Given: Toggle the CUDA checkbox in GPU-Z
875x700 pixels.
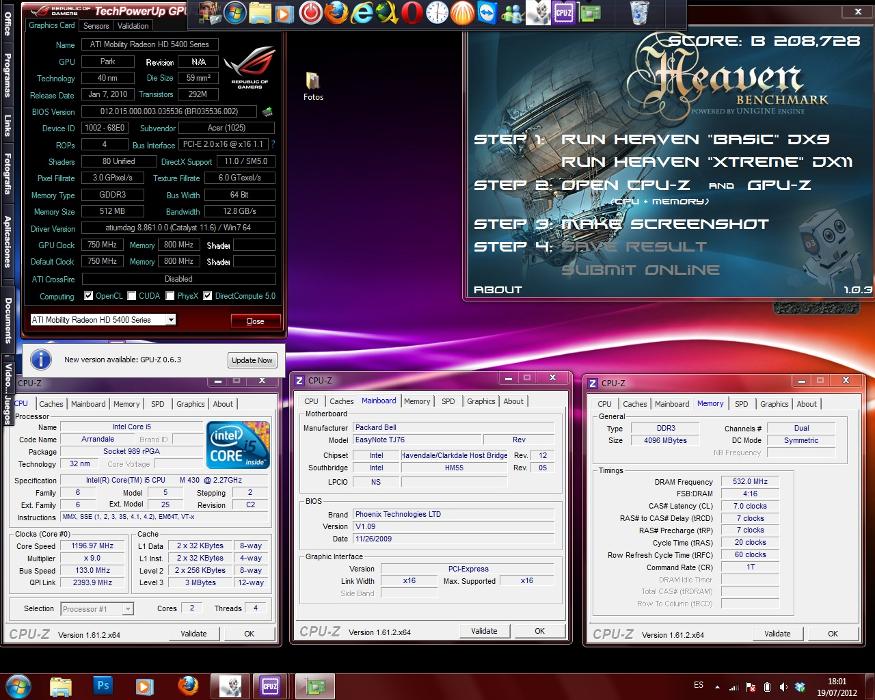Looking at the screenshot, I should tap(132, 296).
